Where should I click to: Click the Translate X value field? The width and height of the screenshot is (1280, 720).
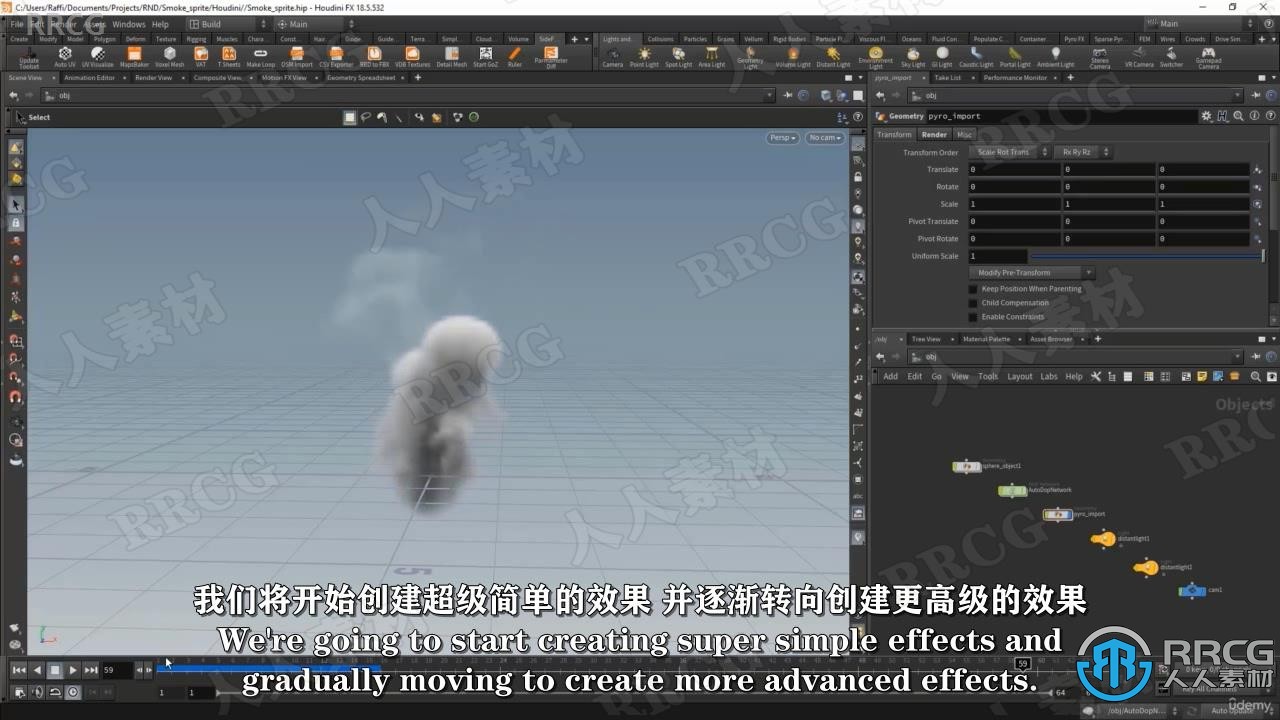tap(1013, 170)
